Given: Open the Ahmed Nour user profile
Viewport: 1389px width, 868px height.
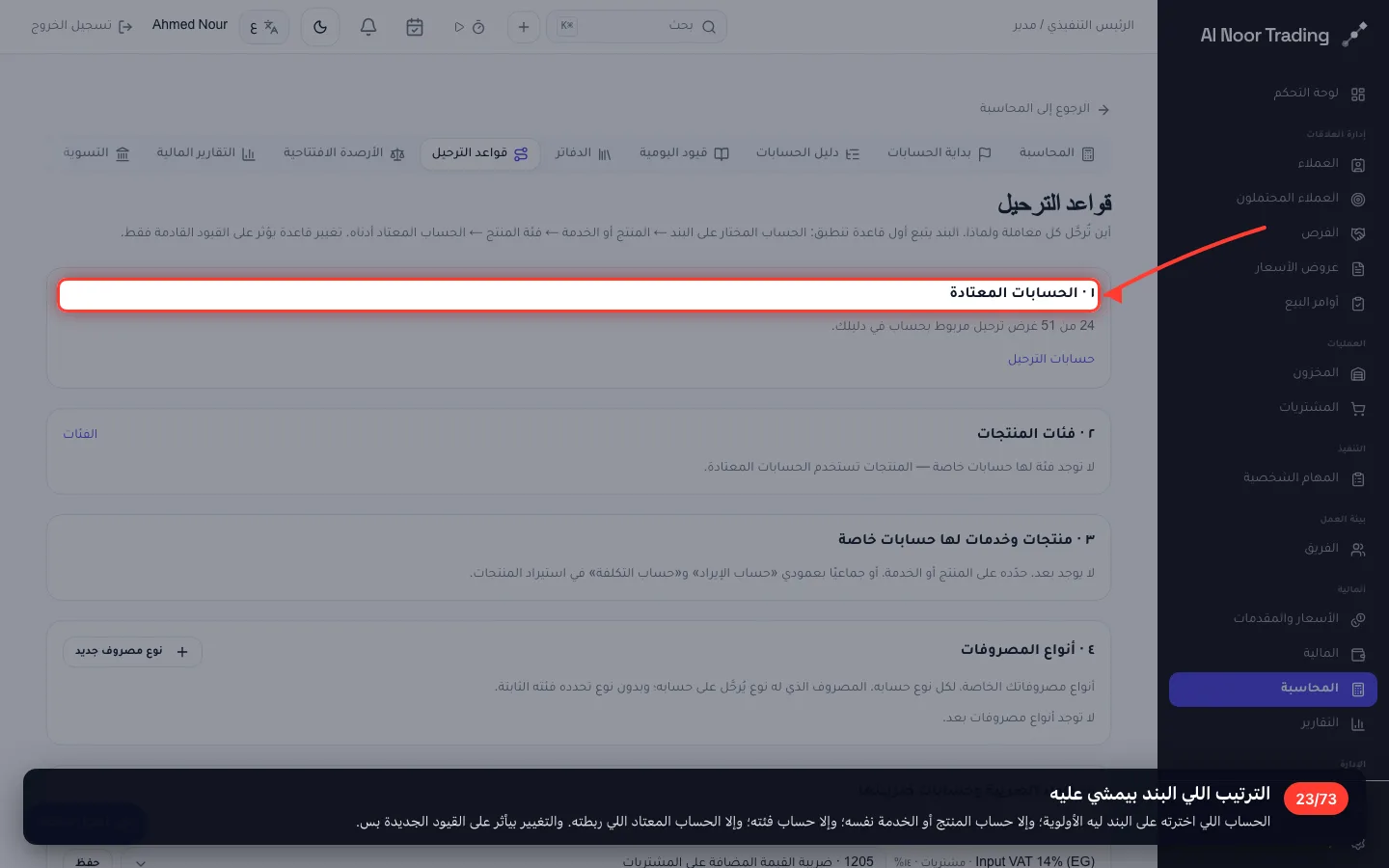Looking at the screenshot, I should (190, 25).
